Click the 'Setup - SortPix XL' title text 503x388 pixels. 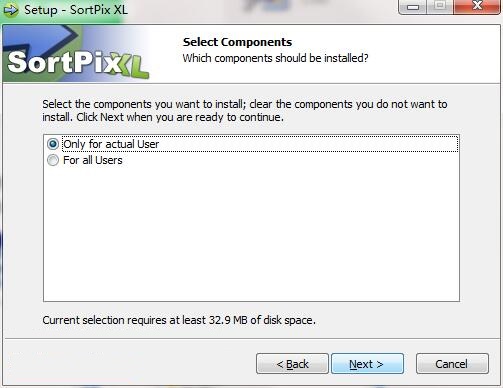(76, 10)
